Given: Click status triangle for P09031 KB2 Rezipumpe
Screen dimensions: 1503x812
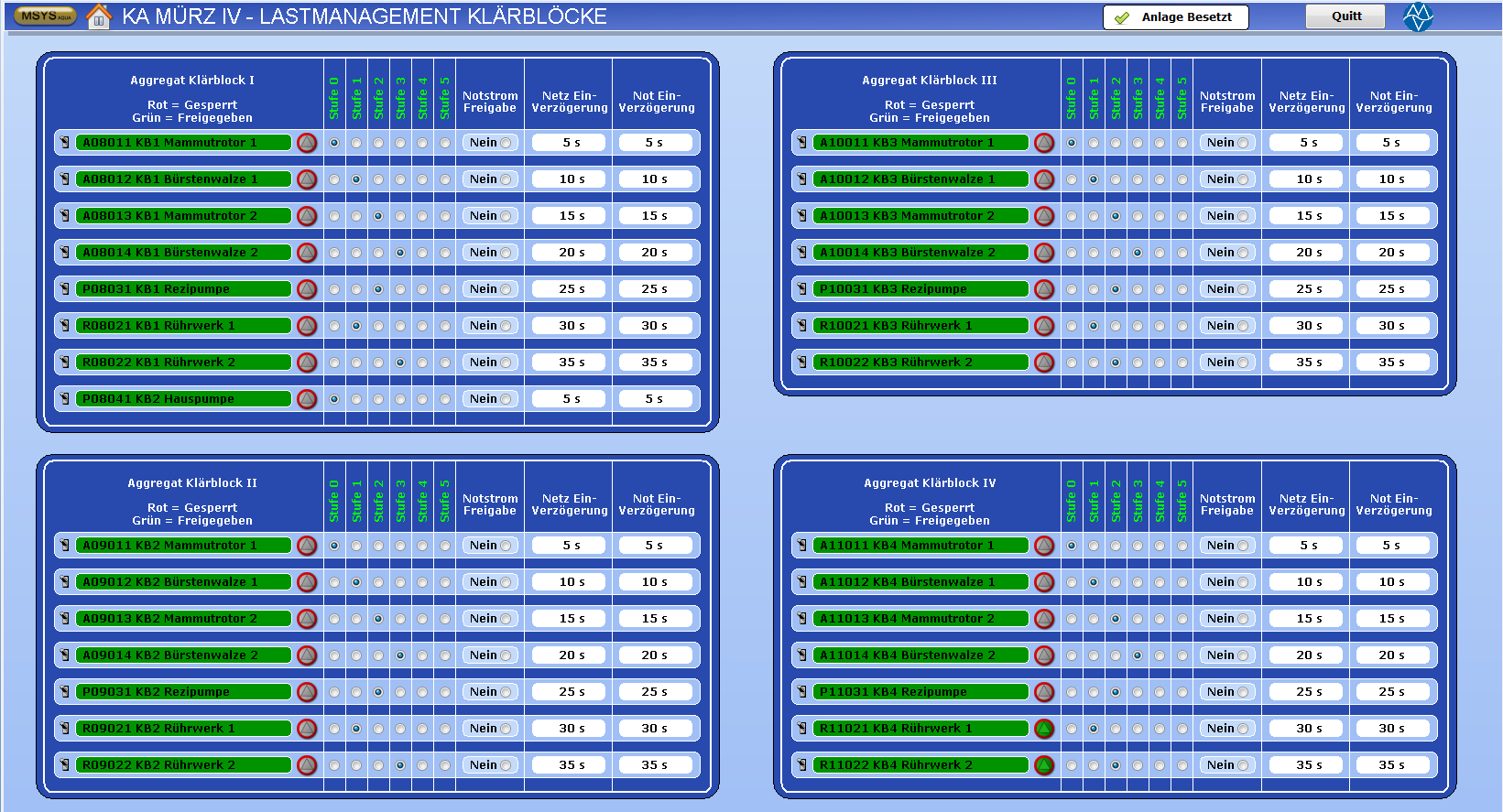Looking at the screenshot, I should click(307, 692).
